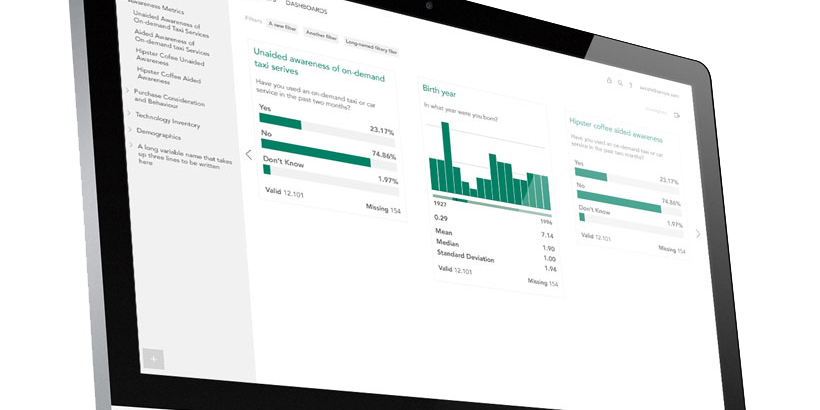Open Hipster Coffee Unaided Awareness variable
820x410 pixels.
(x=170, y=56)
